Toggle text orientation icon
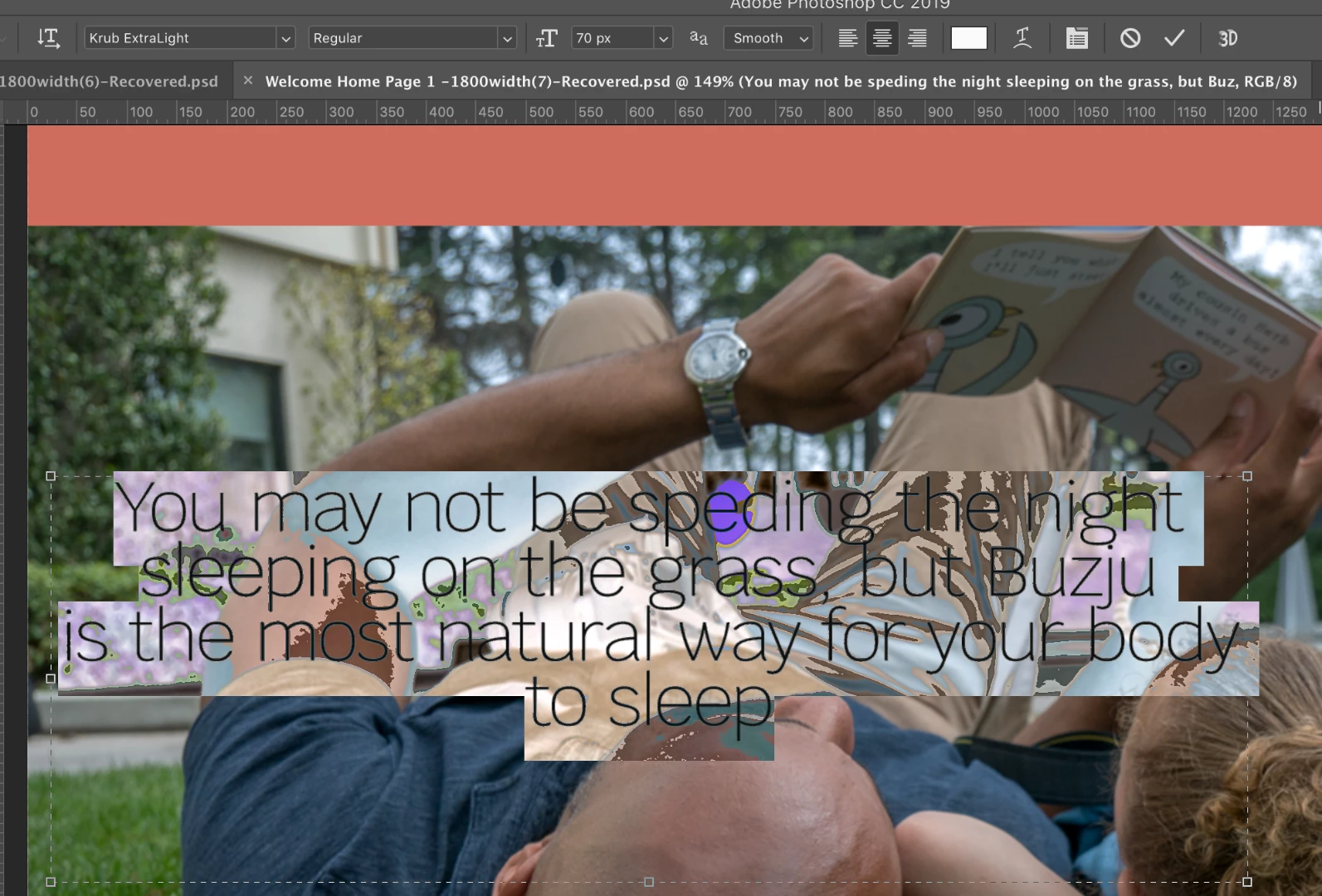The image size is (1322, 896). (48, 38)
